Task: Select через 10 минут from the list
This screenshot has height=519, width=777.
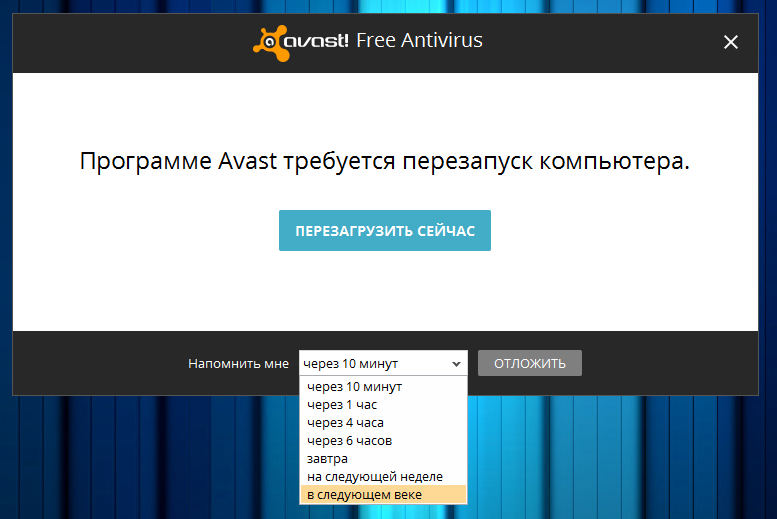Action: 354,387
